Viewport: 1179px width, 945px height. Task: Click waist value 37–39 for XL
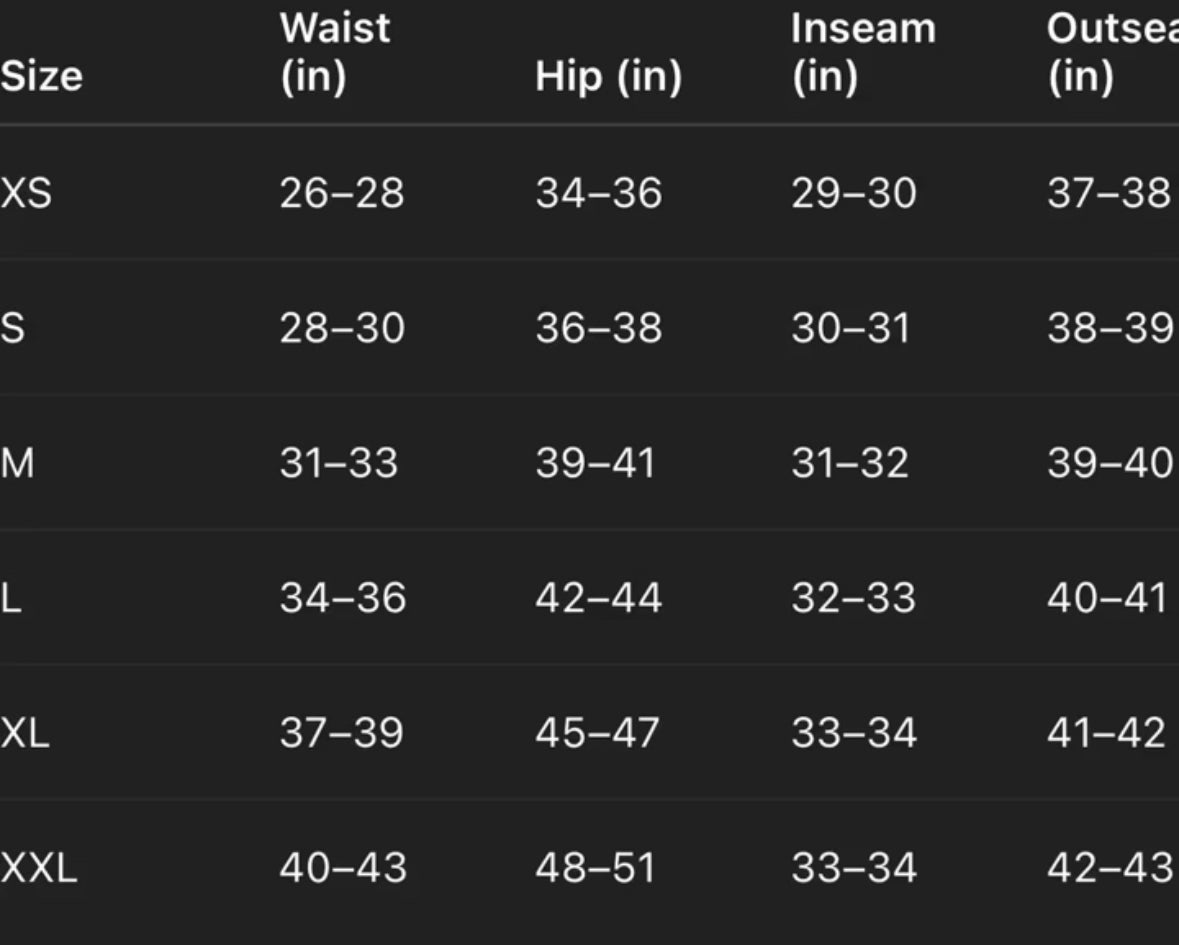pos(341,733)
